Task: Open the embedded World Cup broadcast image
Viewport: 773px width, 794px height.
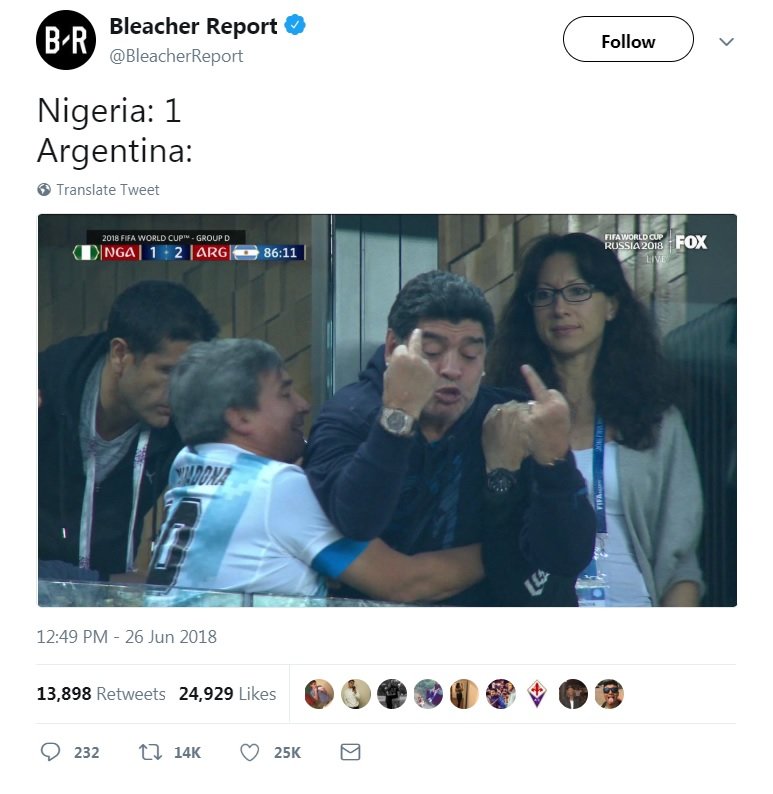Action: click(387, 410)
